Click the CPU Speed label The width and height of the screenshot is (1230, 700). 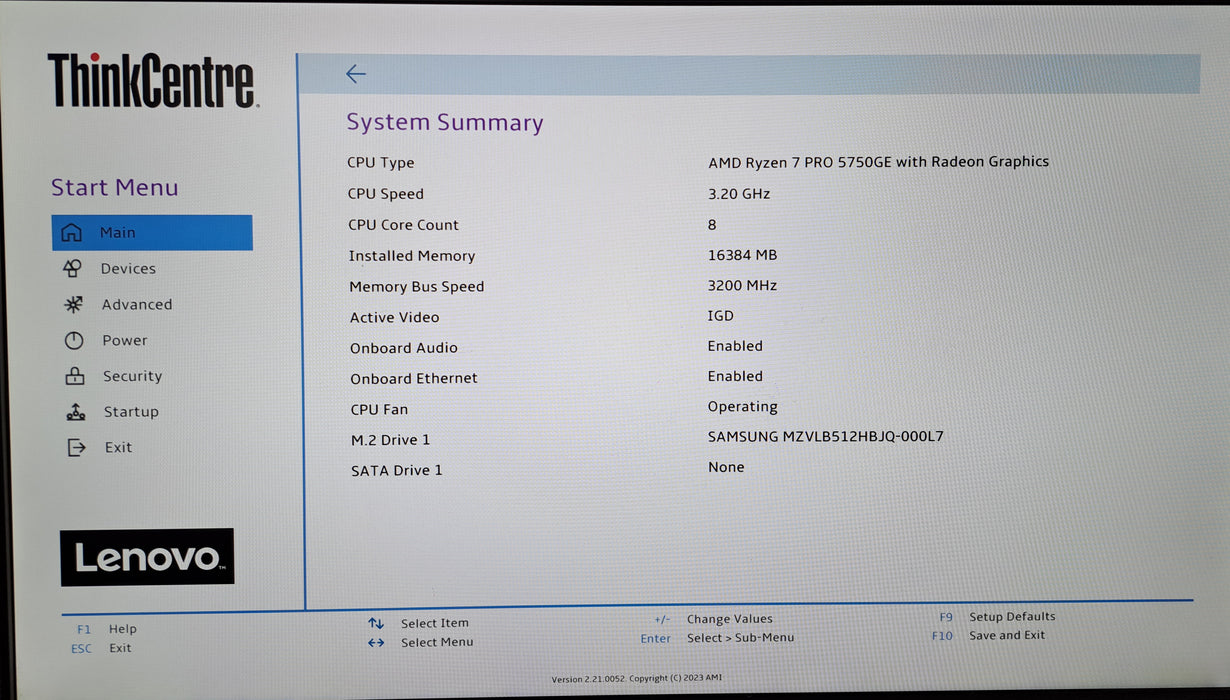[386, 194]
